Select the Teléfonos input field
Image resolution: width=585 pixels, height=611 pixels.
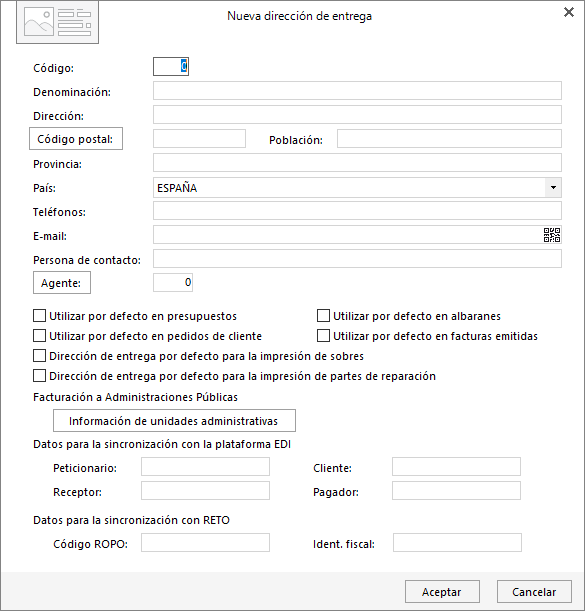coord(357,210)
